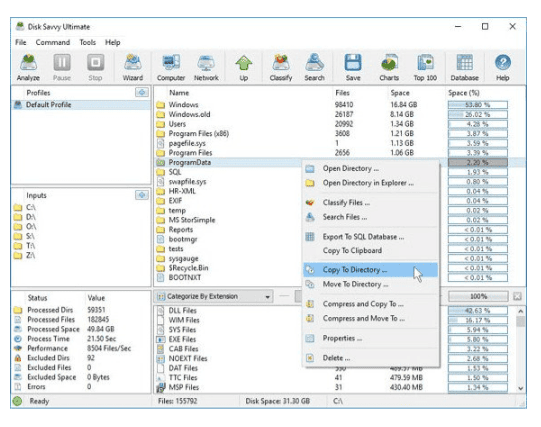Click the Excluded Dirs lock icon
Image resolution: width=541 pixels, height=427 pixels.
coord(18,358)
